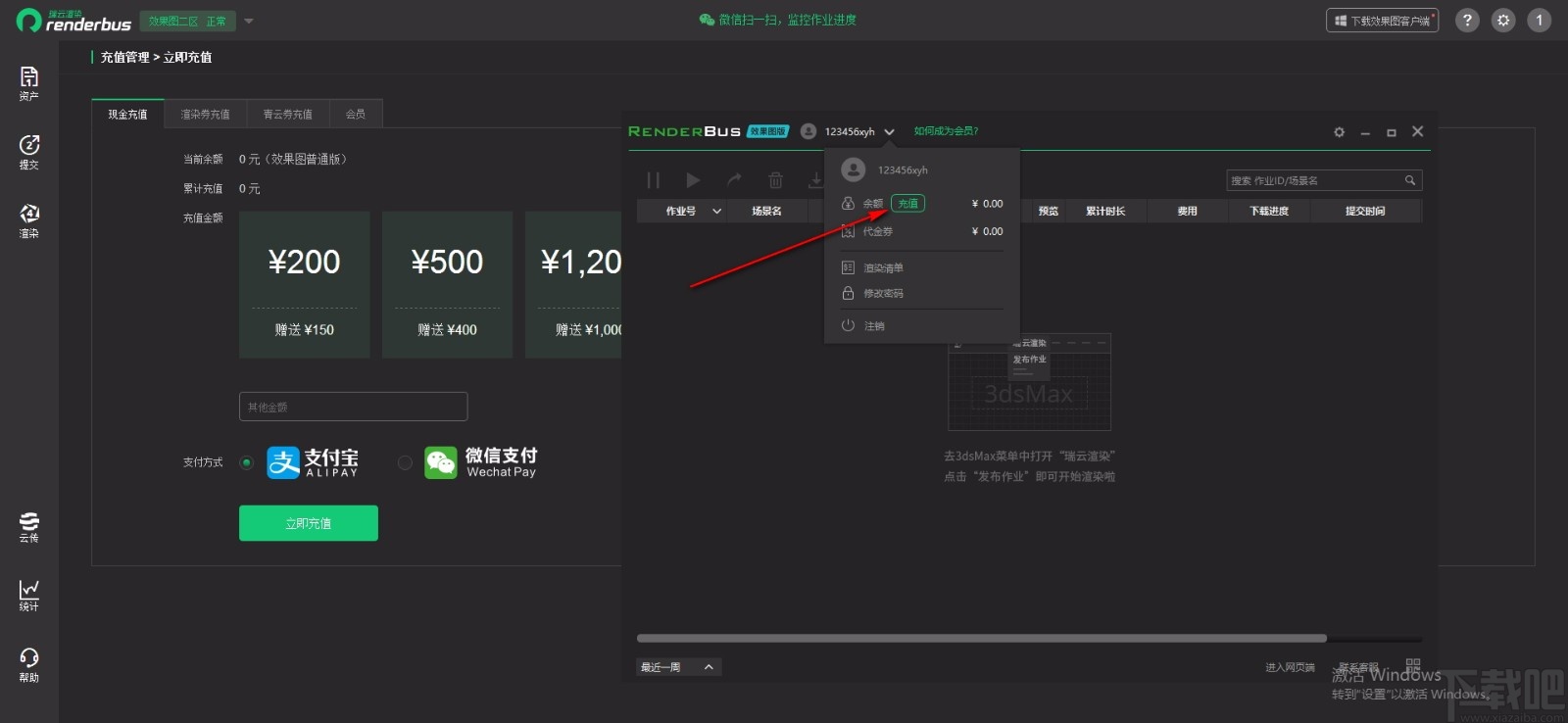
Task: Collapse the 123456xyh account dropdown chevron
Action: tap(889, 132)
